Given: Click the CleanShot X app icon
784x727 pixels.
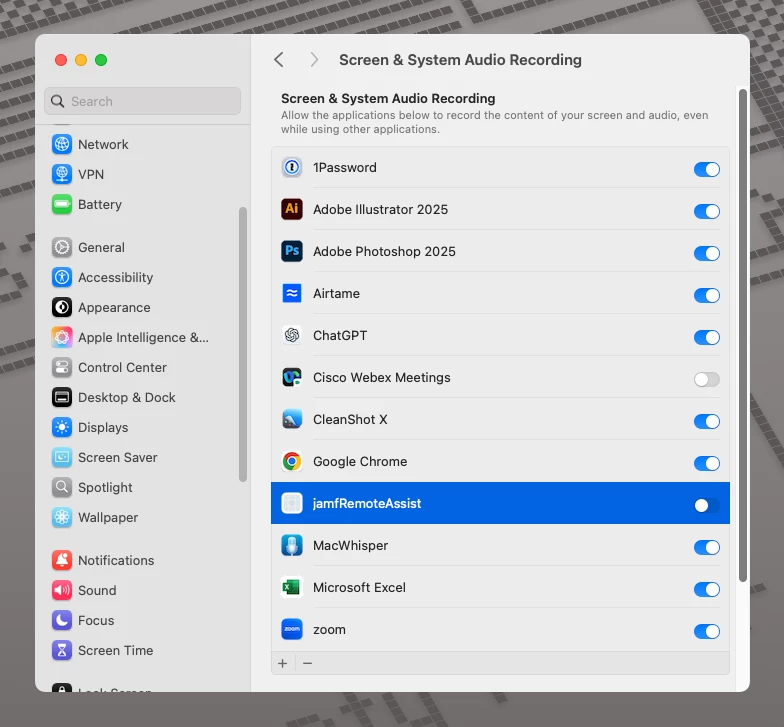Looking at the screenshot, I should tap(292, 420).
